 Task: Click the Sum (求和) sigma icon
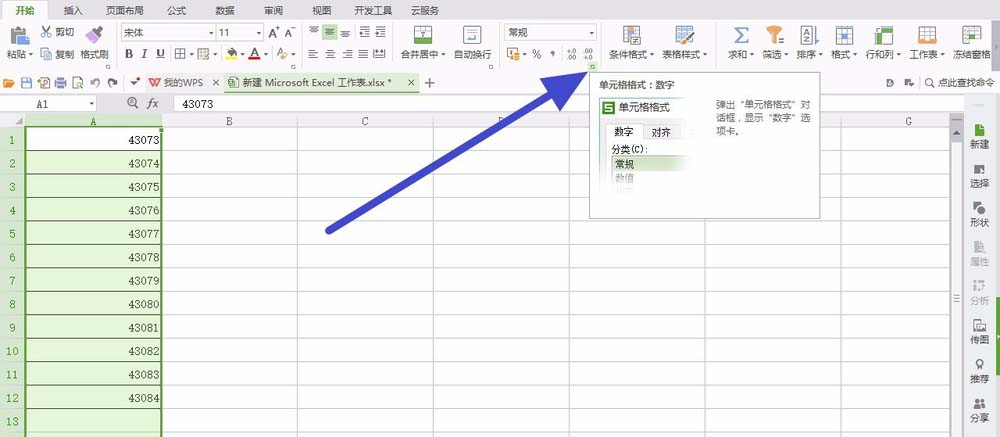tap(741, 35)
